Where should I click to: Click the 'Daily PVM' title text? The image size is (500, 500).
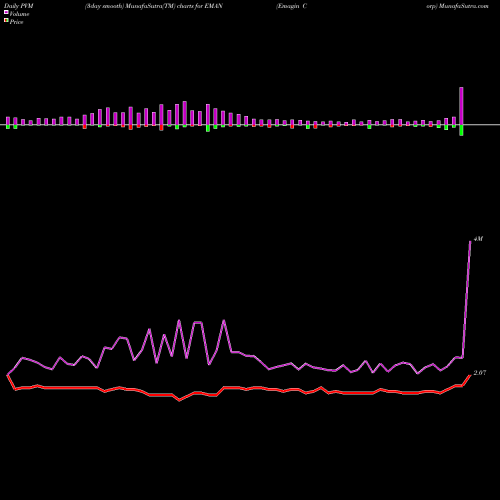click(x=19, y=6)
